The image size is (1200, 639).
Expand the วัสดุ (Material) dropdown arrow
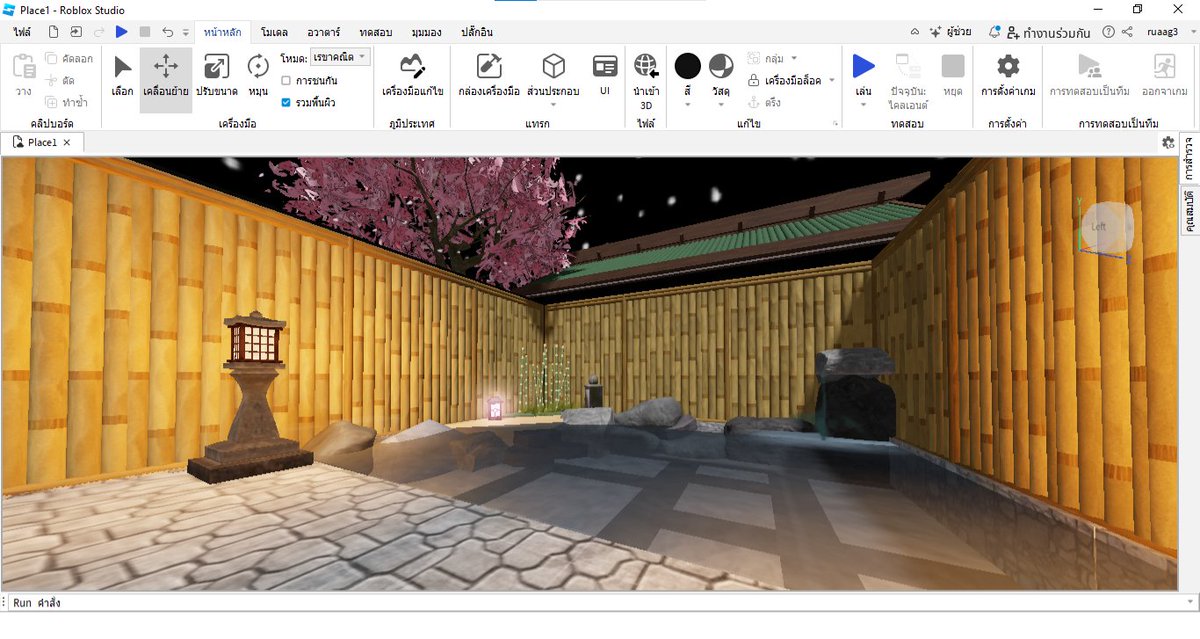pos(721,104)
